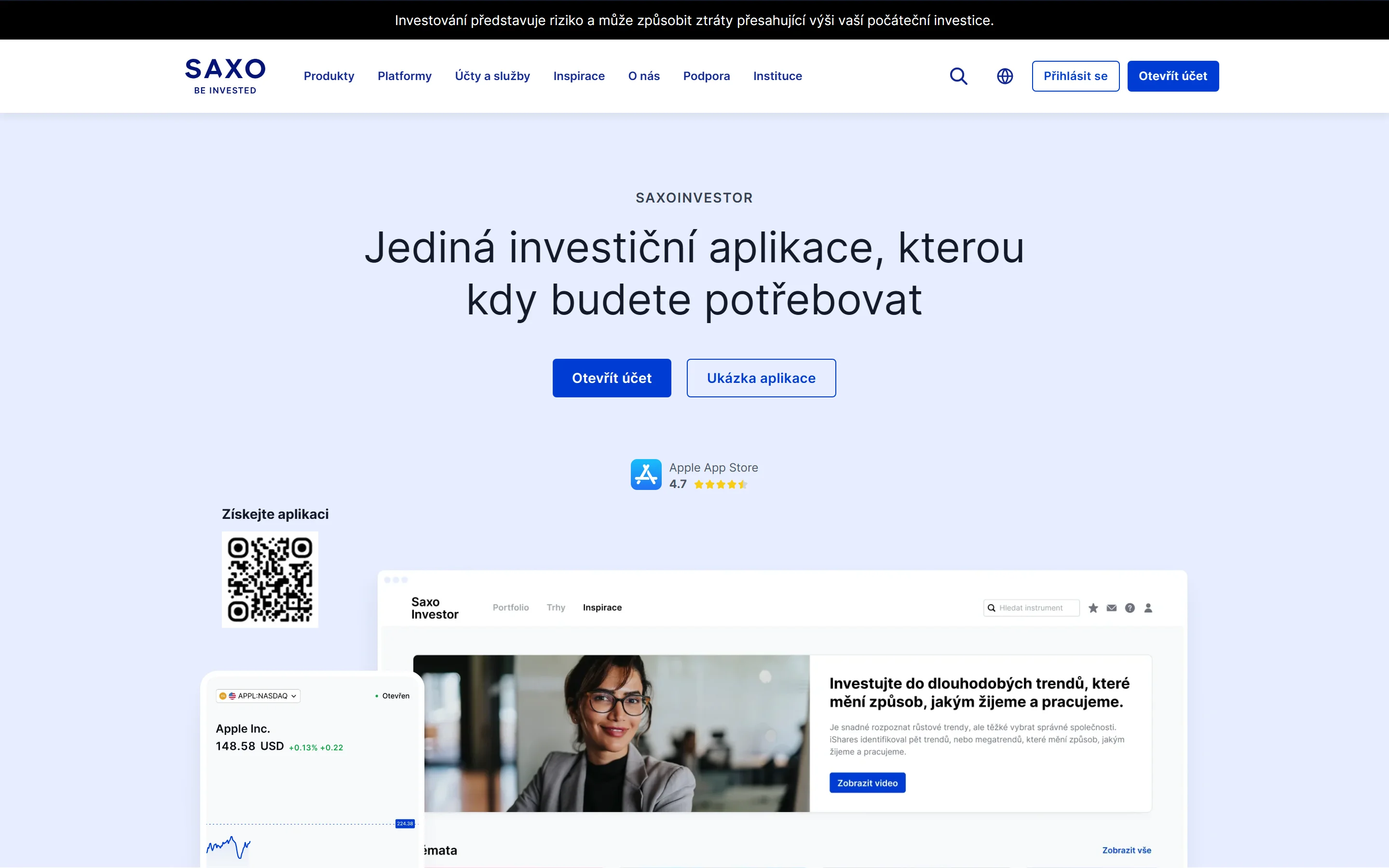Open the APPL:NASDAQ instrument dropdown
The height and width of the screenshot is (868, 1389).
(x=257, y=695)
